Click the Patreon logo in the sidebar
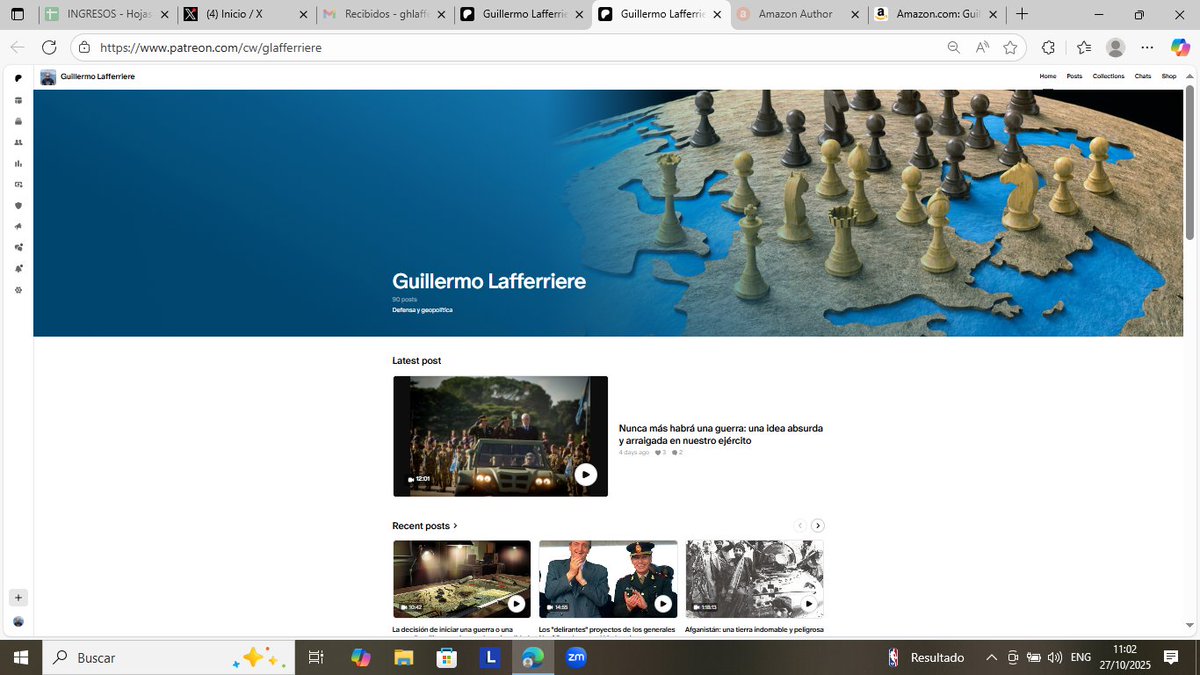The width and height of the screenshot is (1200, 675). (18, 78)
